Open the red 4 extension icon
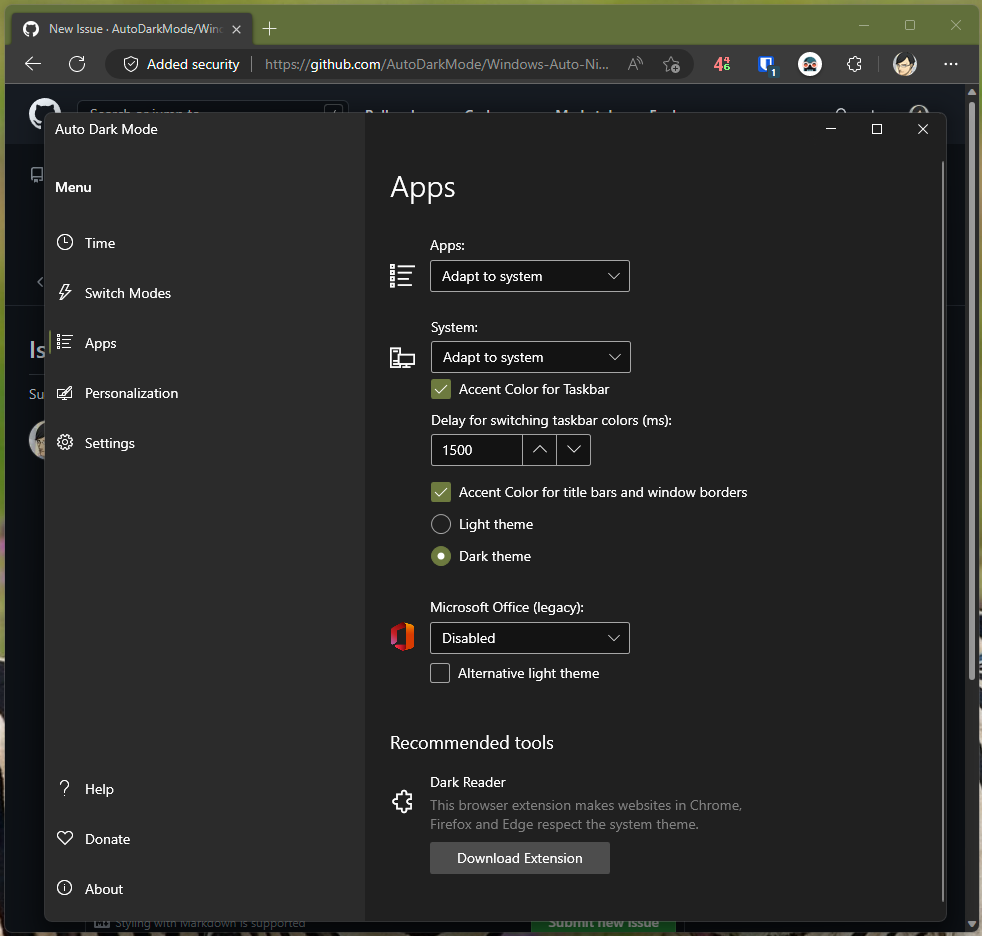982x936 pixels. pos(722,64)
